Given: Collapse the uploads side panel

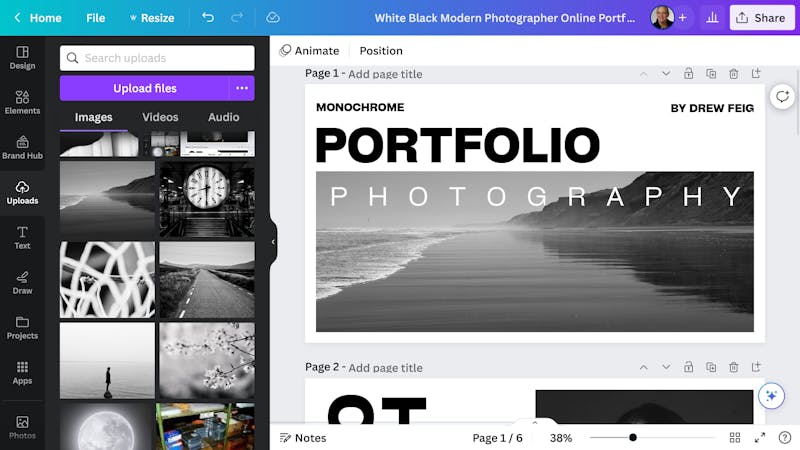Looking at the screenshot, I should pyautogui.click(x=273, y=242).
